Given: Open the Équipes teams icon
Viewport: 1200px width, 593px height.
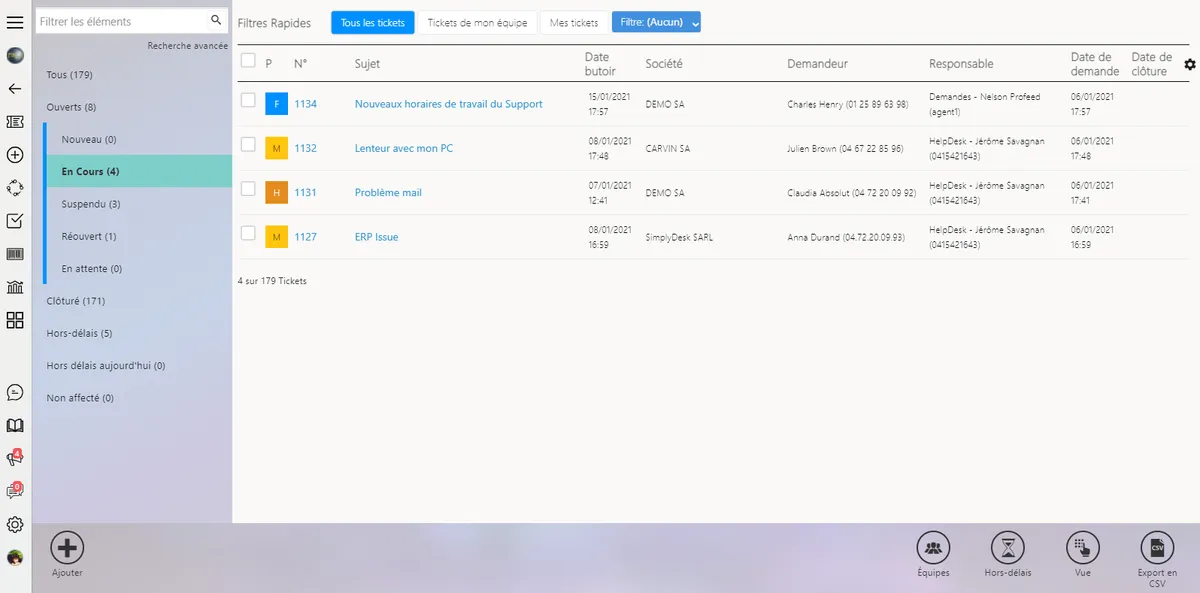Looking at the screenshot, I should coord(933,548).
